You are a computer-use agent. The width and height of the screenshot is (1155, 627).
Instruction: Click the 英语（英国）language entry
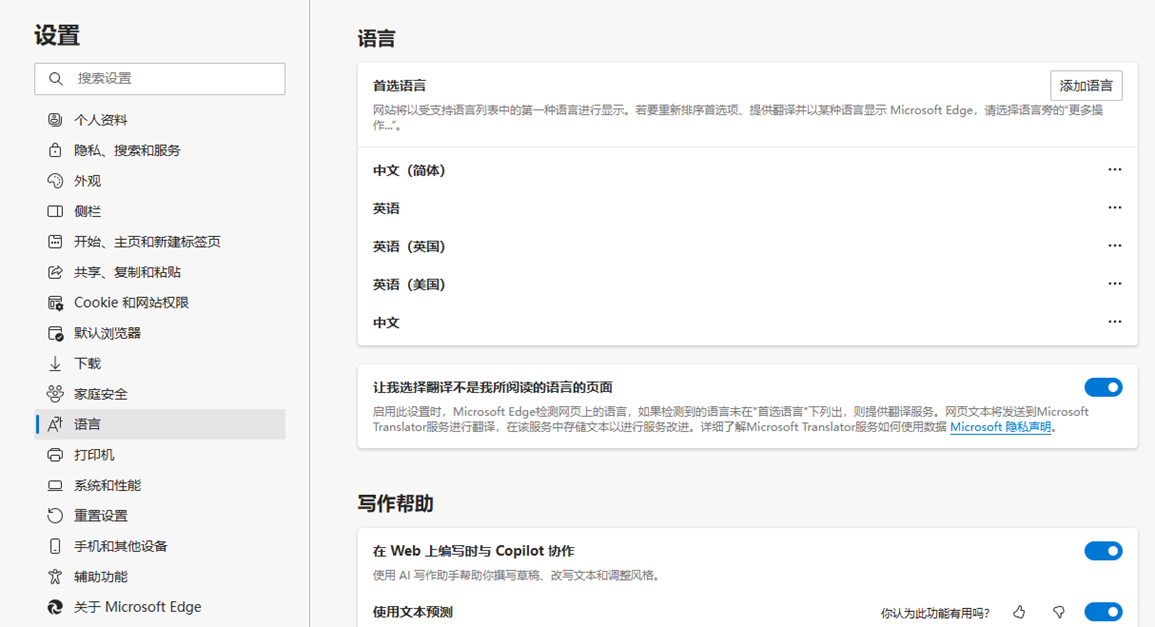point(410,246)
